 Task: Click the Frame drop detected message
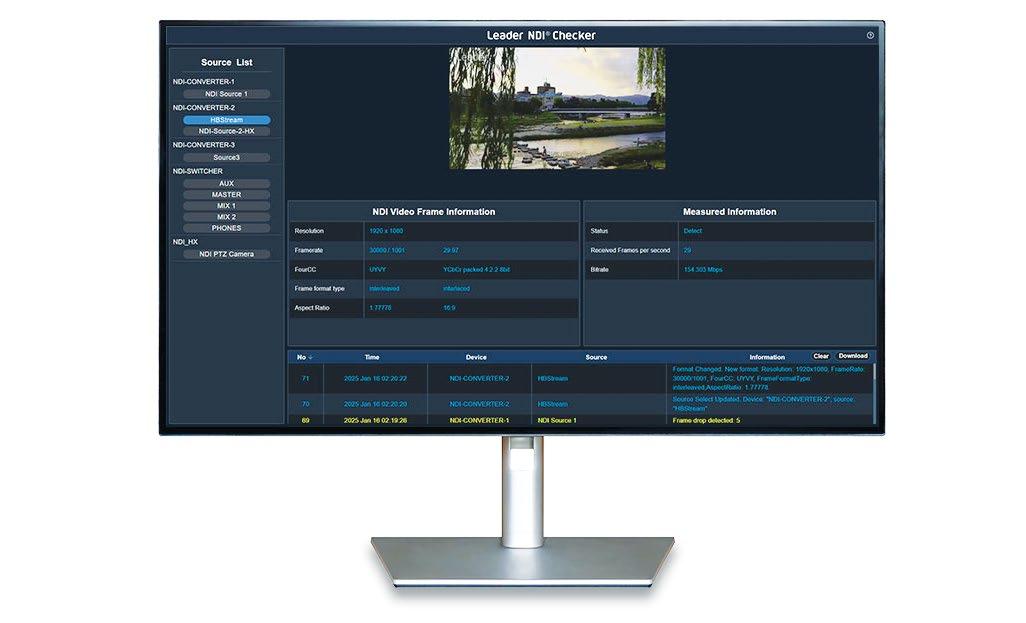click(x=706, y=421)
